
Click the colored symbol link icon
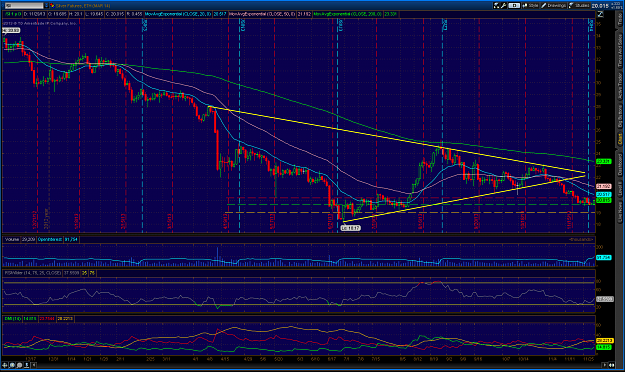[x=52, y=6]
